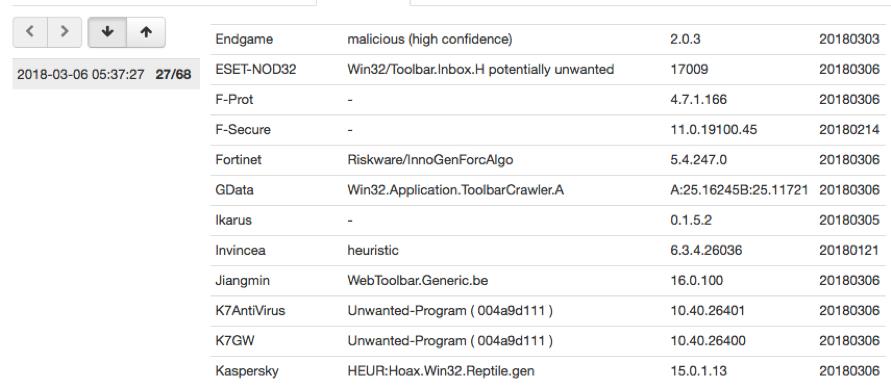Image resolution: width=891 pixels, height=387 pixels.
Task: Select the 2018-03-06 05:37:27 scan entry
Action: 106,74
